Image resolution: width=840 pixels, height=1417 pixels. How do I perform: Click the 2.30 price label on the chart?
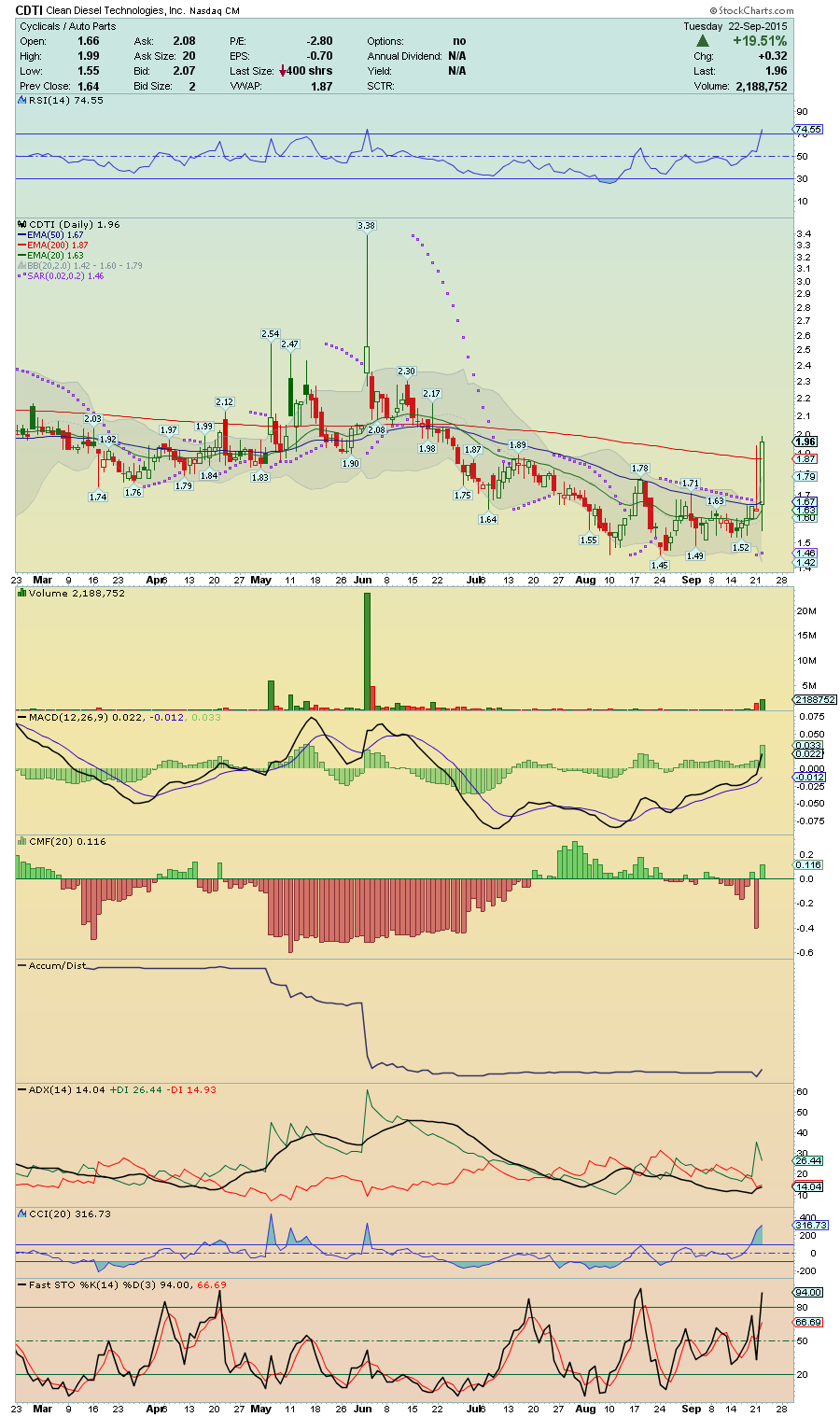(x=406, y=372)
